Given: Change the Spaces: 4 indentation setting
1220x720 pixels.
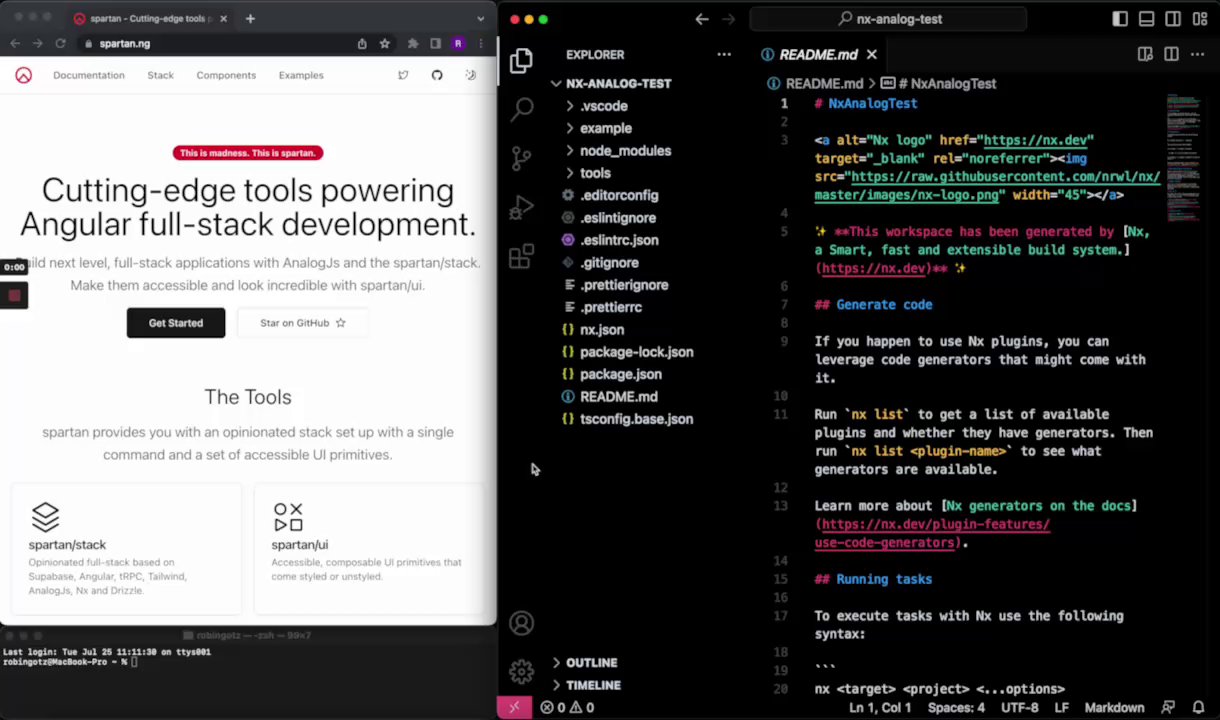Looking at the screenshot, I should (956, 707).
